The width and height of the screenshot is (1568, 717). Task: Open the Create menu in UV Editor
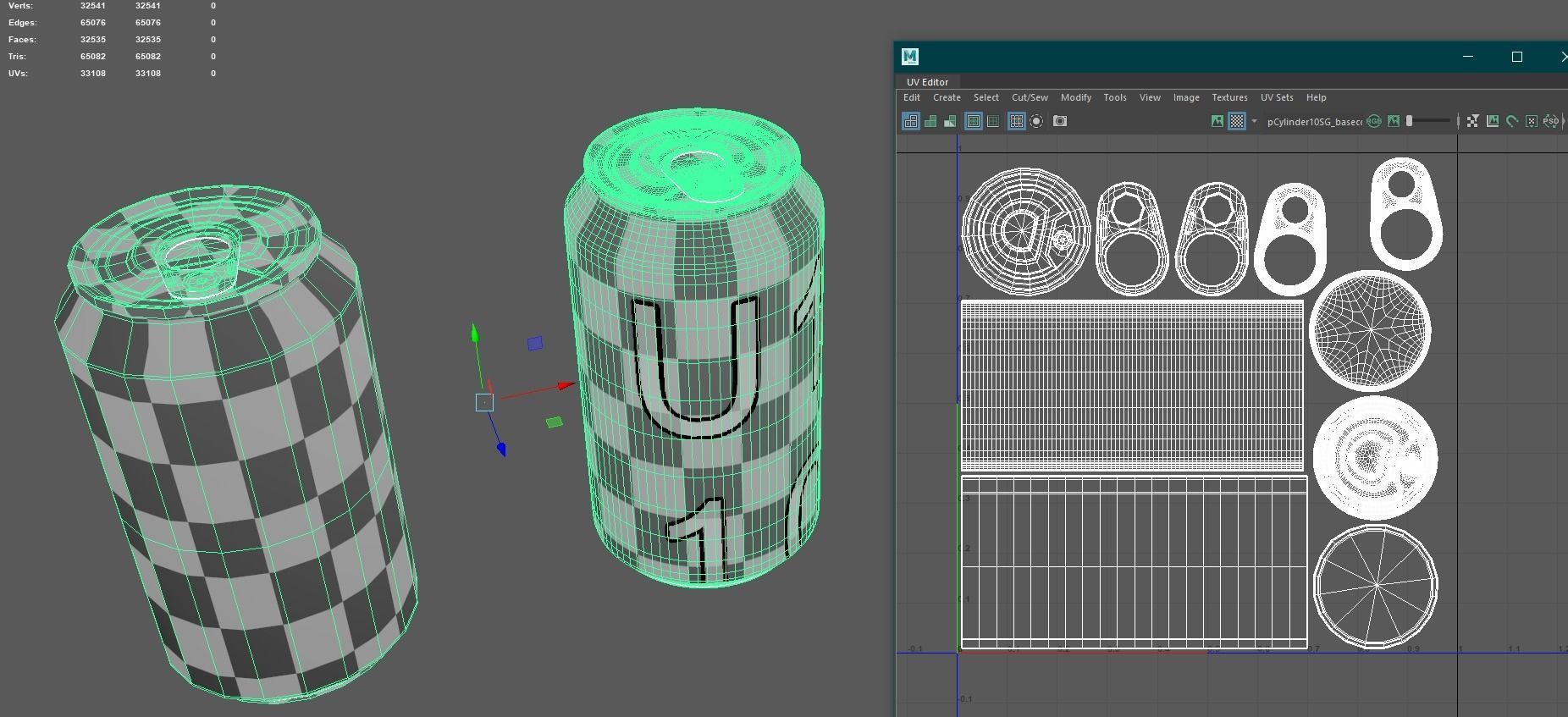[x=947, y=97]
